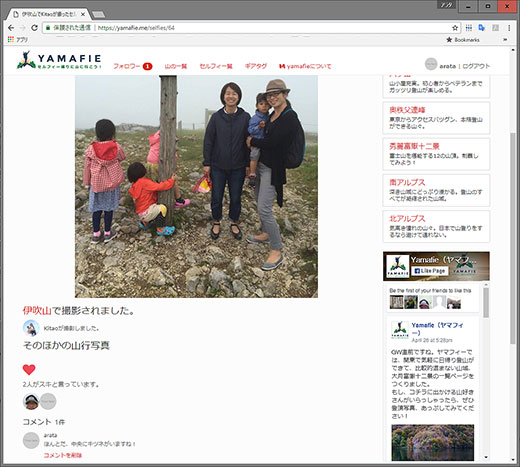The image size is (520, 467).
Task: Open the セルフィー一覧 menu item
Action: [216, 66]
